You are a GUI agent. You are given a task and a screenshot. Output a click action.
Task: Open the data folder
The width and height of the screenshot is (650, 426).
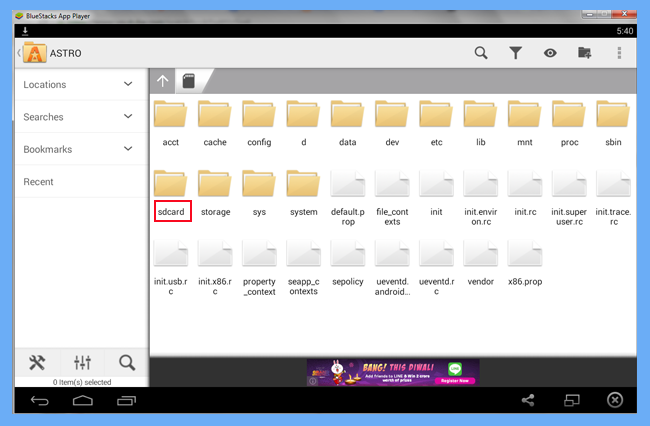point(348,123)
